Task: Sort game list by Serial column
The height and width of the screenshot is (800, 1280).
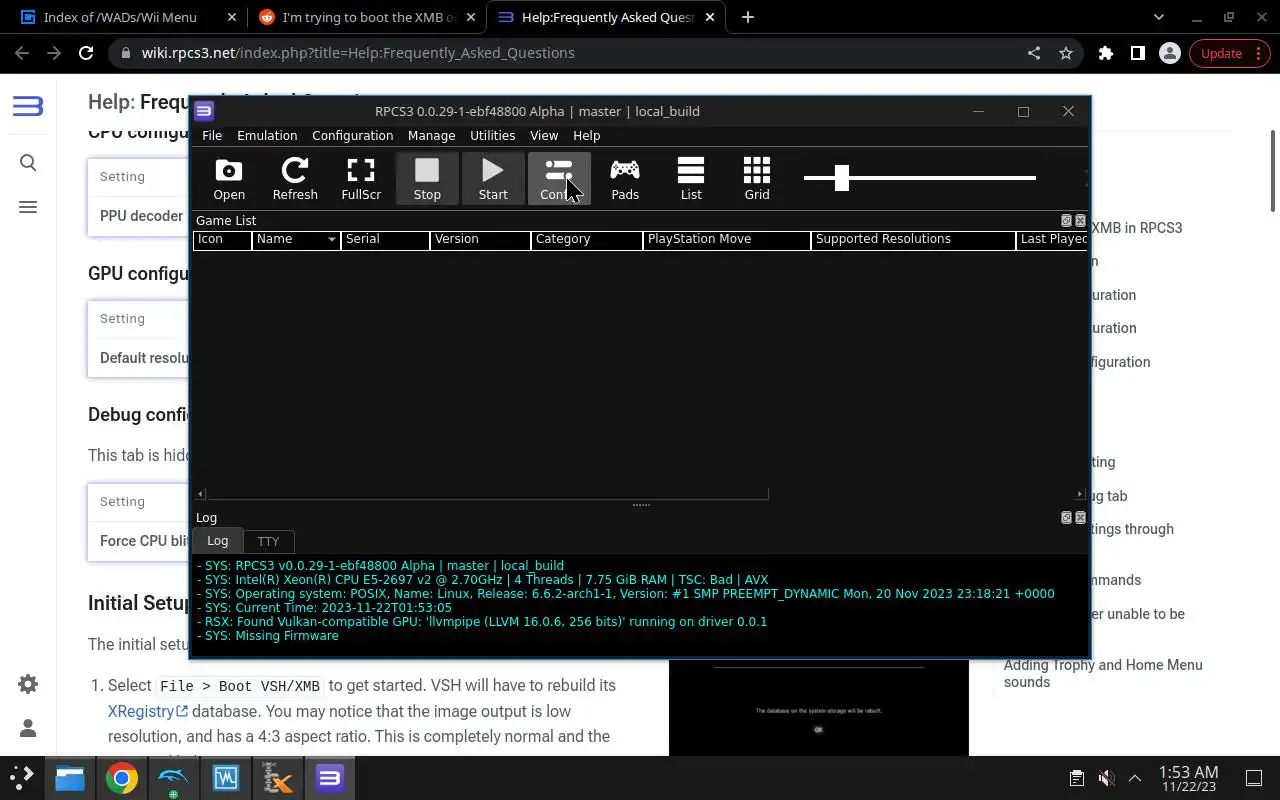Action: pos(385,239)
